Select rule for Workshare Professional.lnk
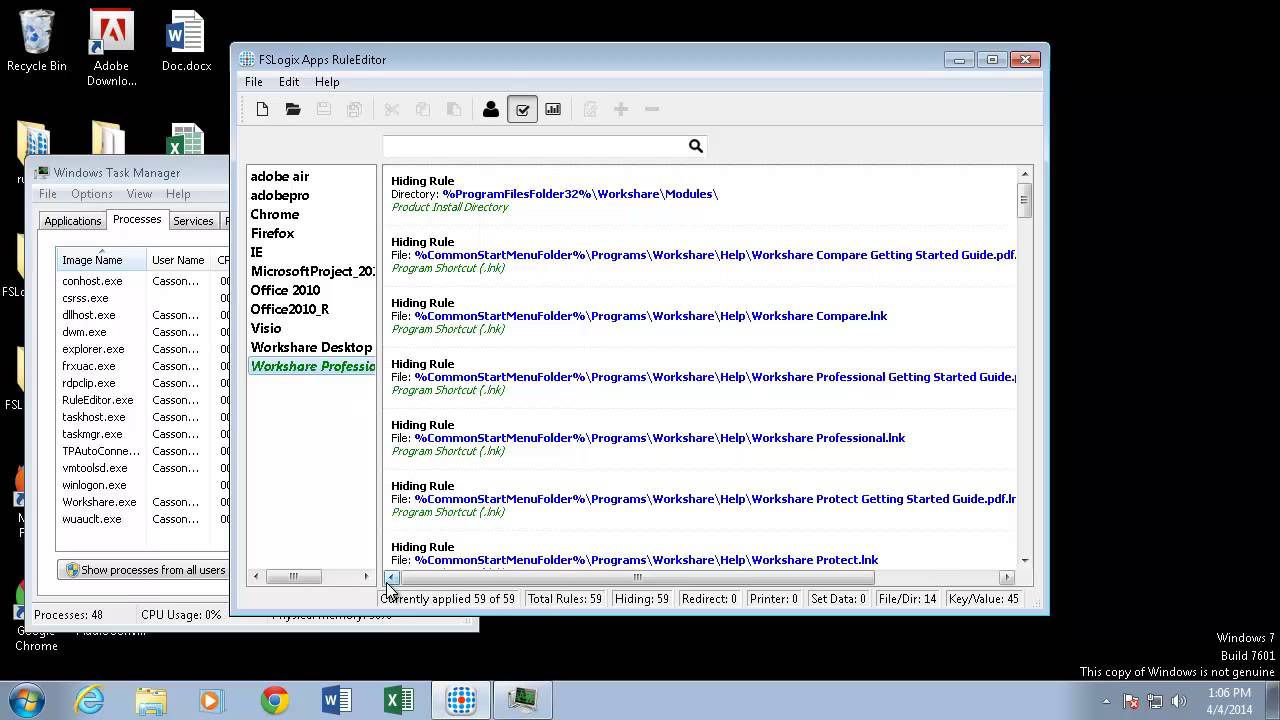 [x=700, y=437]
